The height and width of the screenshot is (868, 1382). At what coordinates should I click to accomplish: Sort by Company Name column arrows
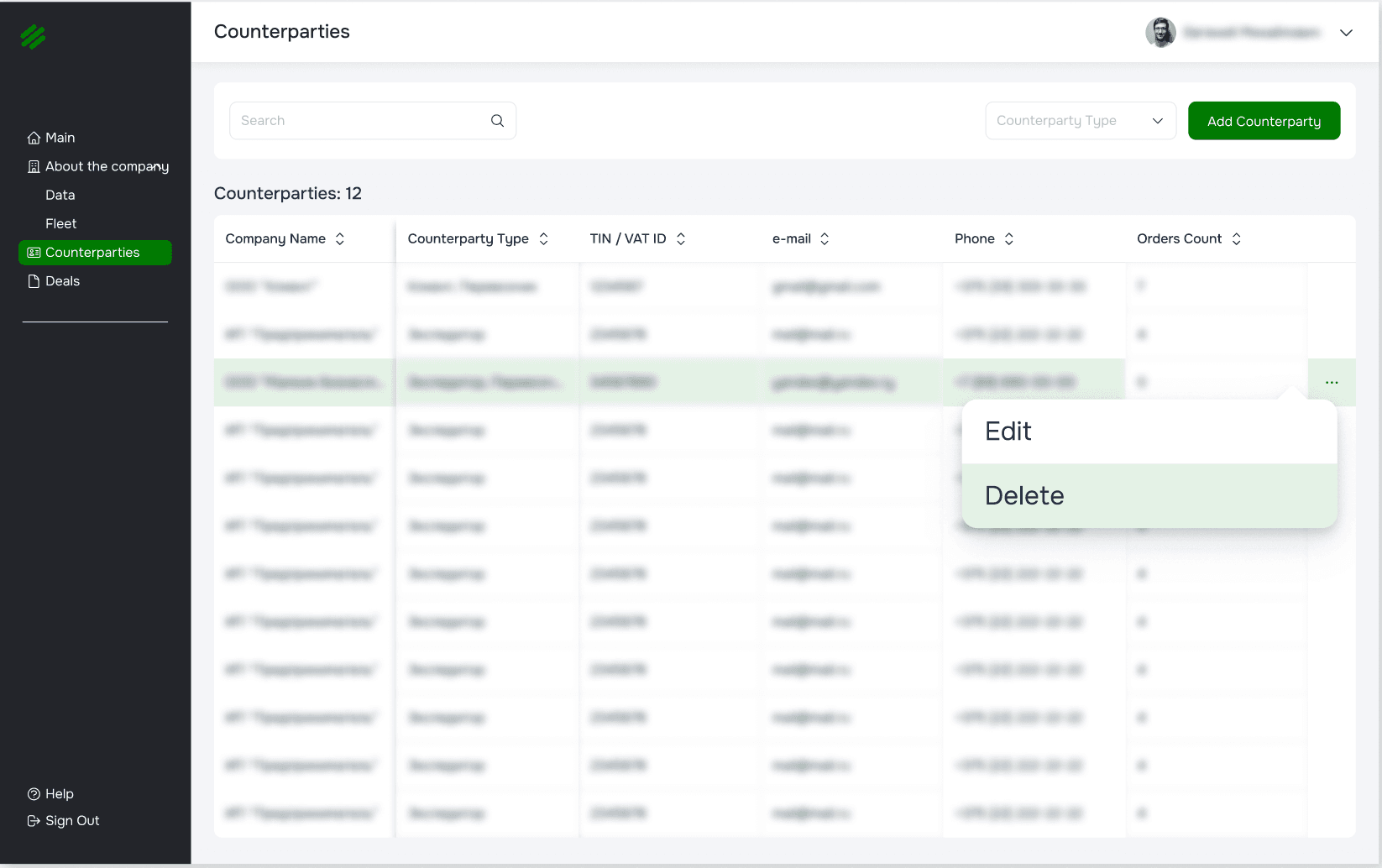click(340, 239)
